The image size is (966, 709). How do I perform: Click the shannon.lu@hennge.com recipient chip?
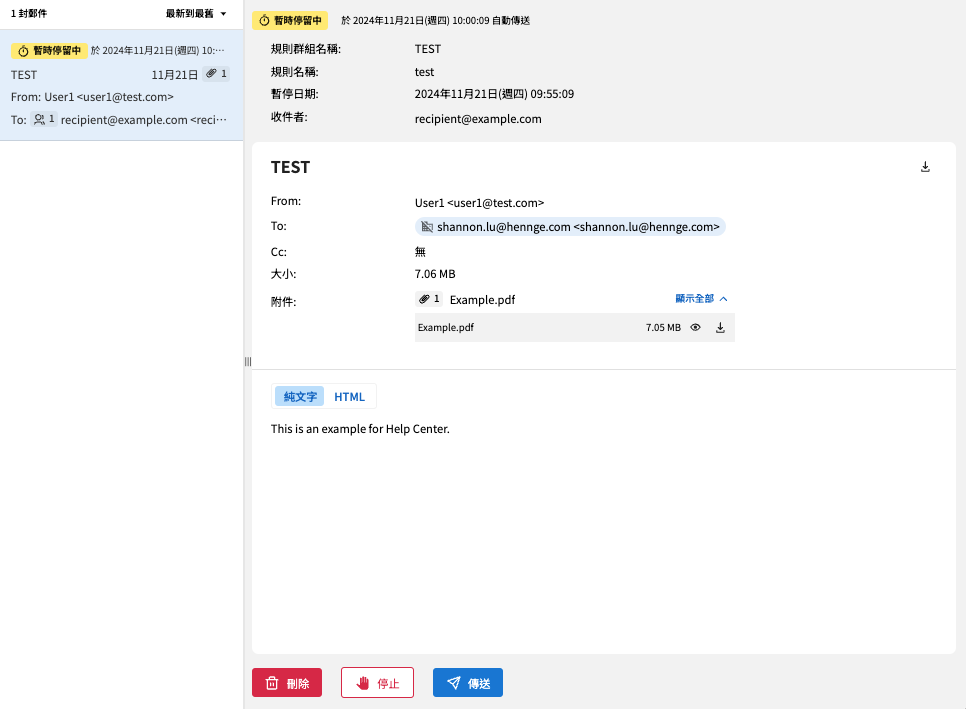coord(570,227)
